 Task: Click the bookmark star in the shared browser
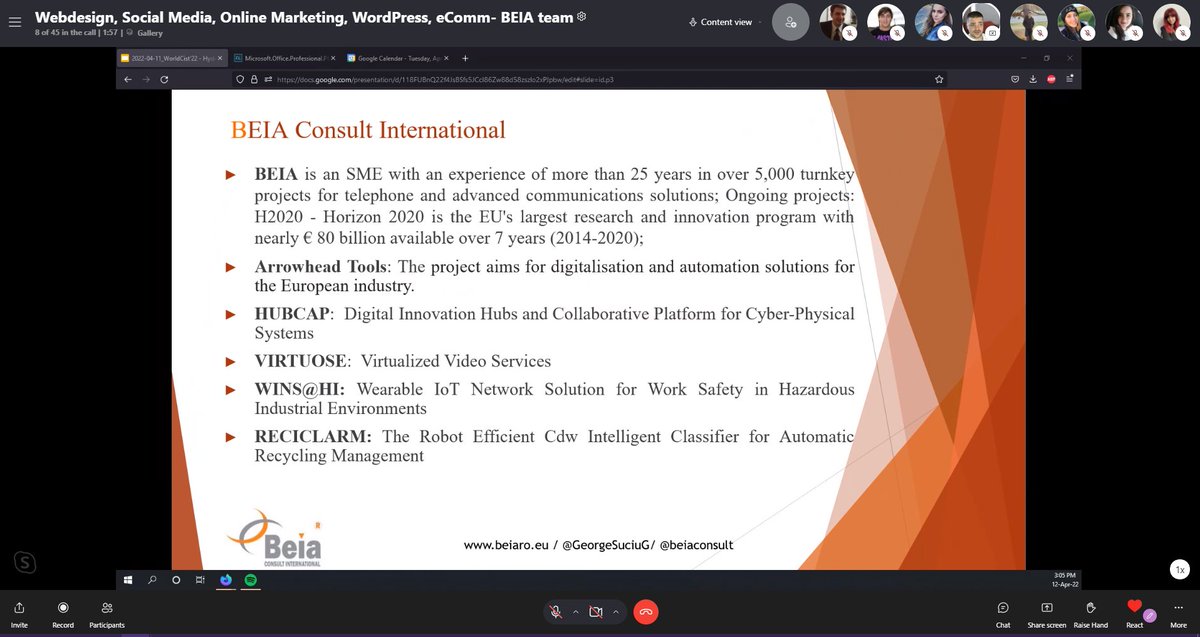(939, 79)
